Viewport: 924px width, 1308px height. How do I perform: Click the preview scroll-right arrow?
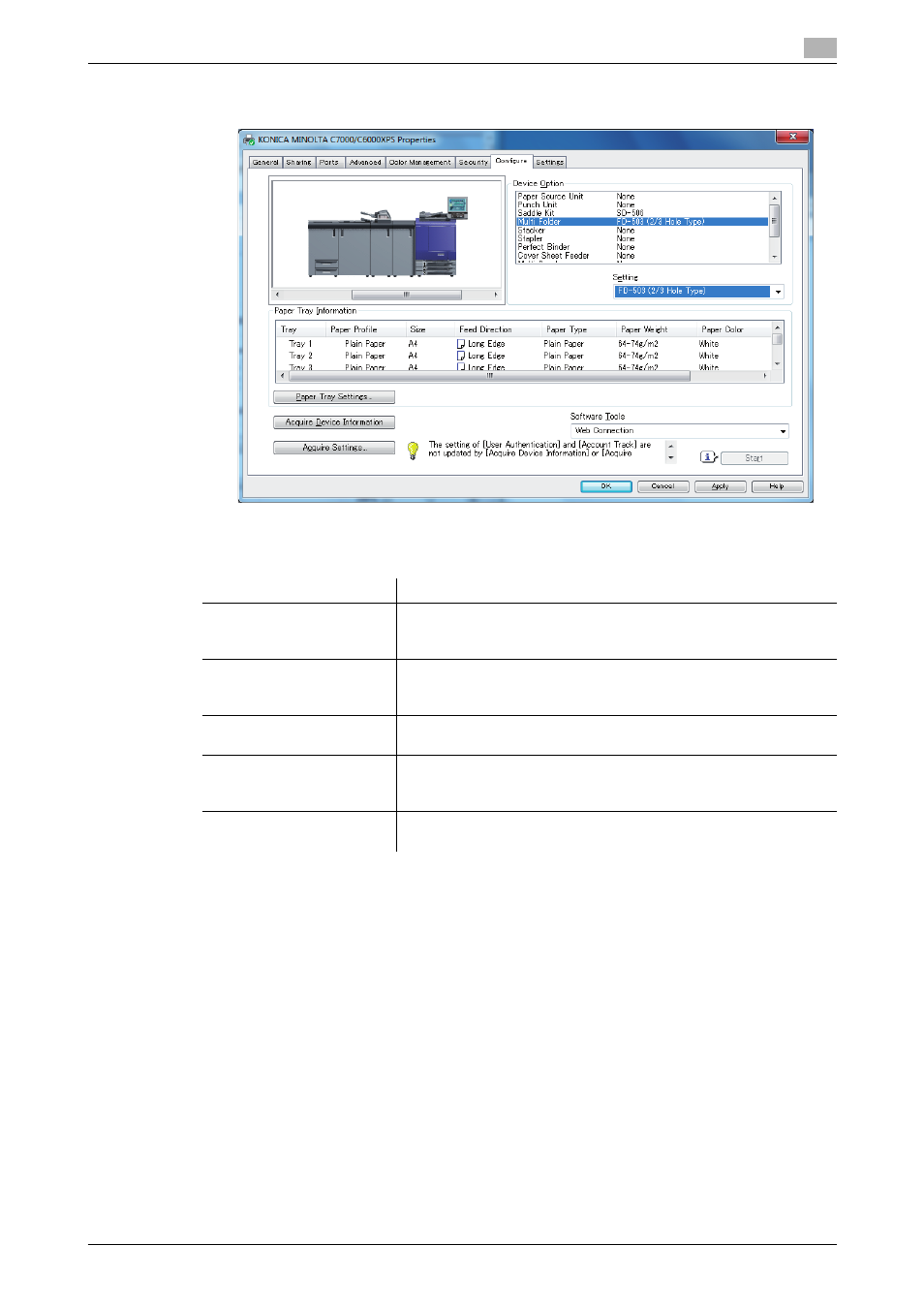[x=496, y=295]
